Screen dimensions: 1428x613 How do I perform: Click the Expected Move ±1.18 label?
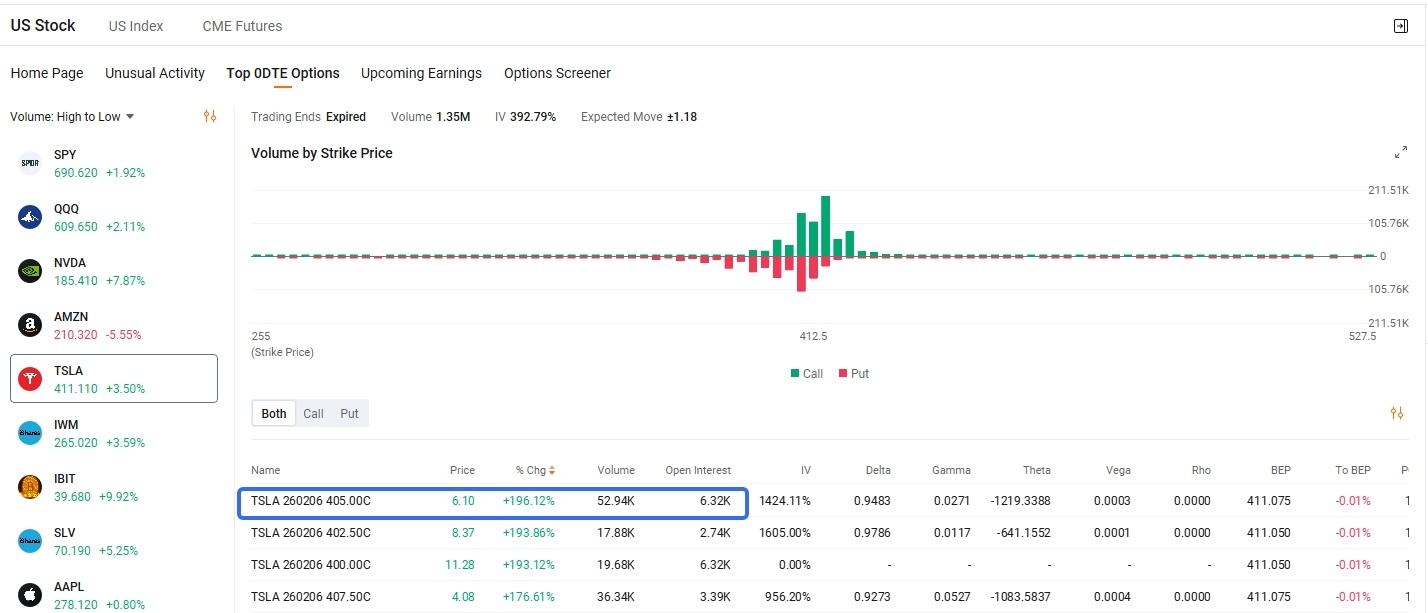[639, 117]
